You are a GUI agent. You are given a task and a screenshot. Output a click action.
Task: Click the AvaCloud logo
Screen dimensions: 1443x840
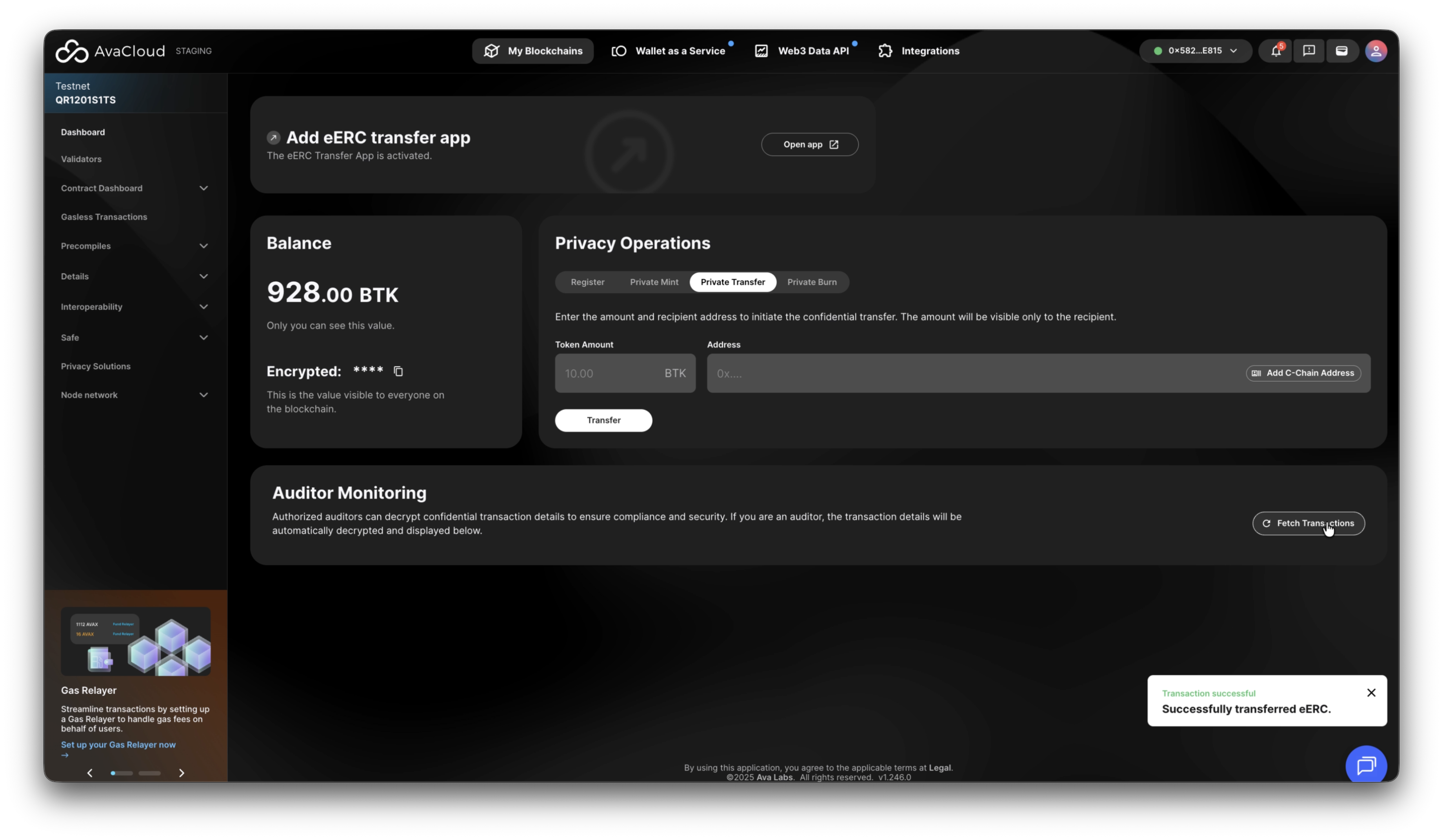point(110,51)
